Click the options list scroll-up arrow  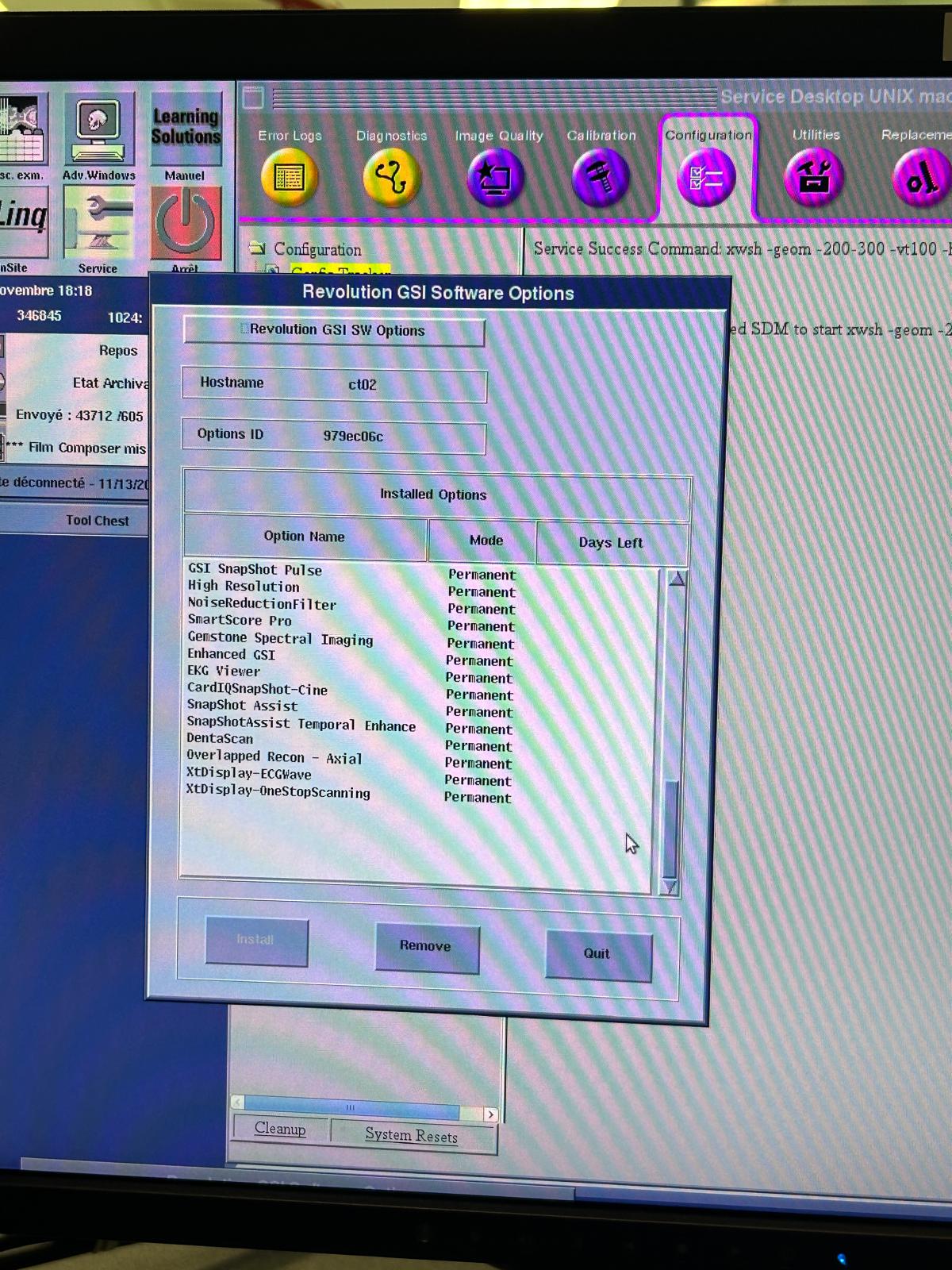click(x=677, y=579)
